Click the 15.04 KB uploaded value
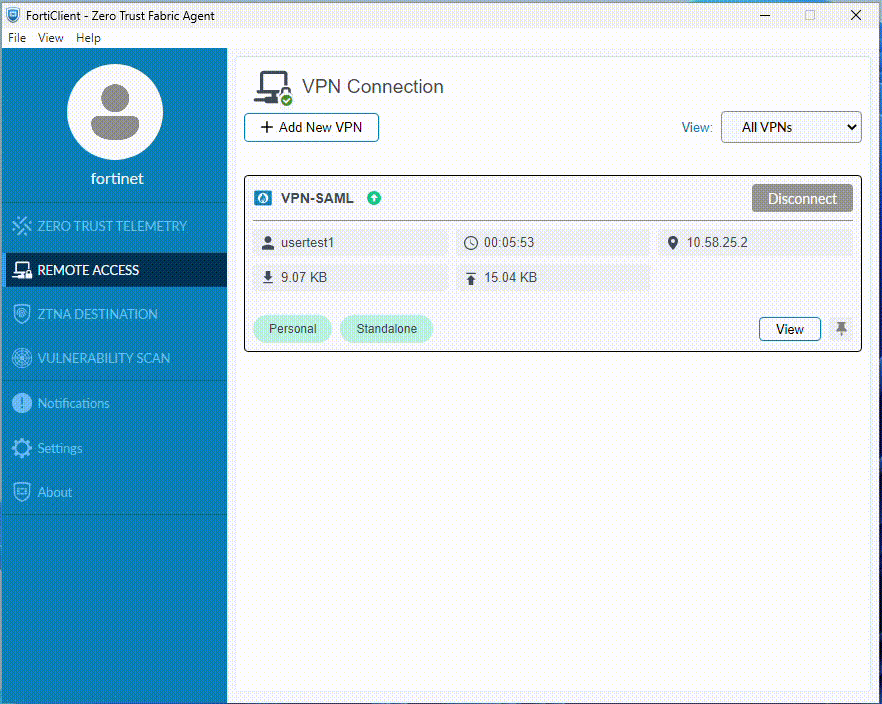Image resolution: width=882 pixels, height=704 pixels. point(511,277)
